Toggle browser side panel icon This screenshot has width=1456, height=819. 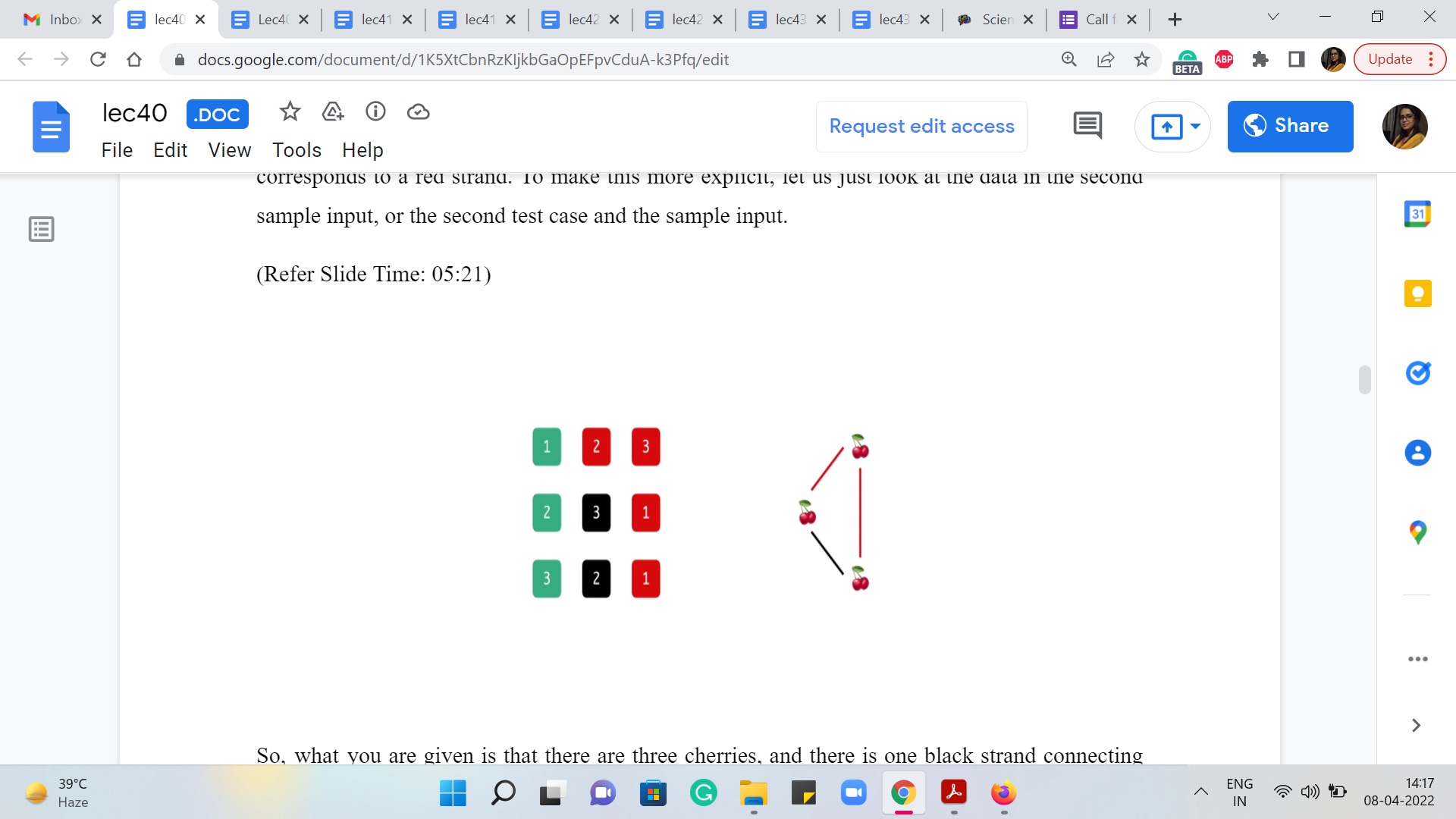[1296, 59]
